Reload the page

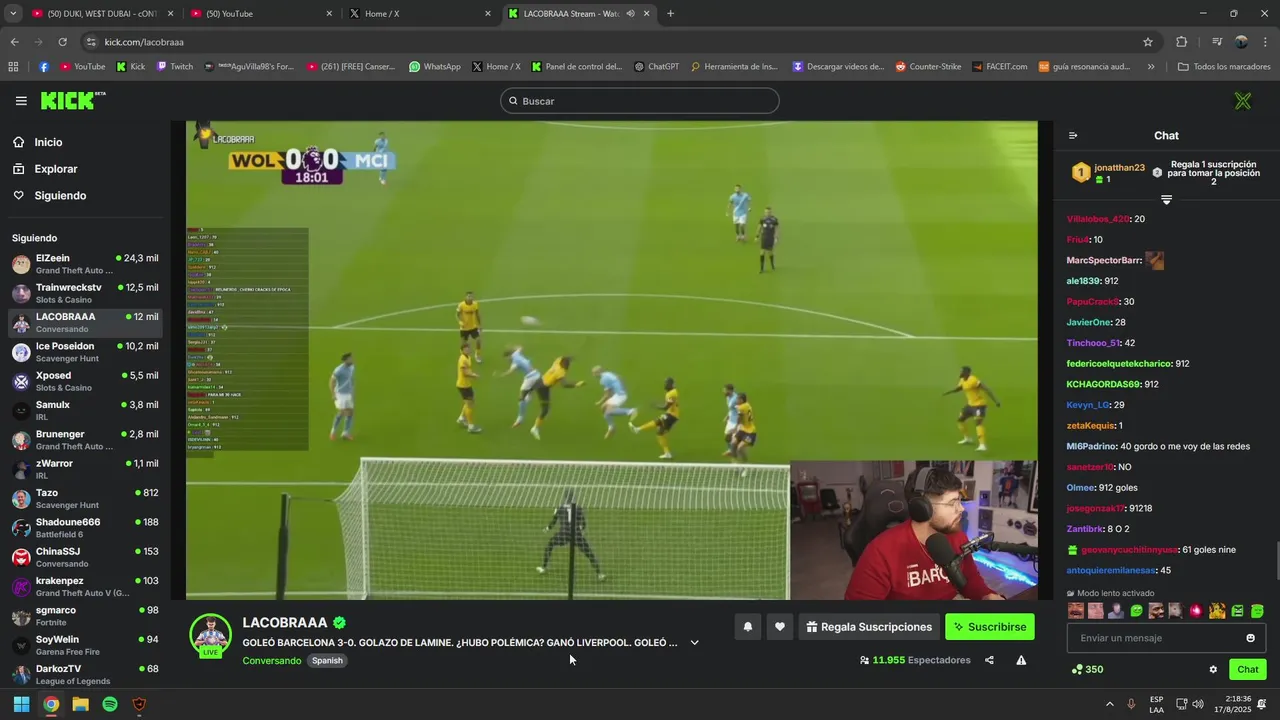tap(62, 42)
